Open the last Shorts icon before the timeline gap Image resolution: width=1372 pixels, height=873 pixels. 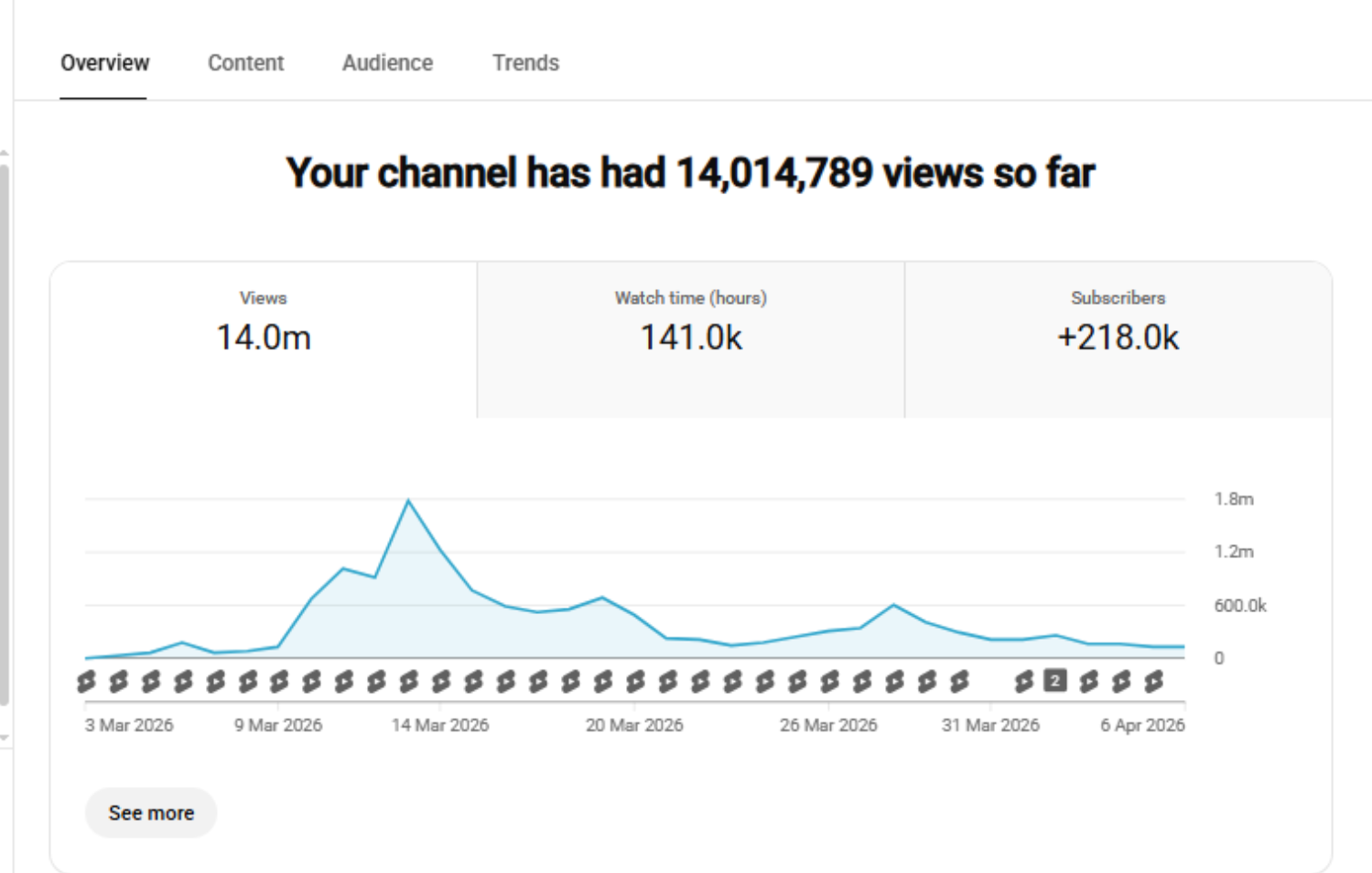[x=959, y=682]
